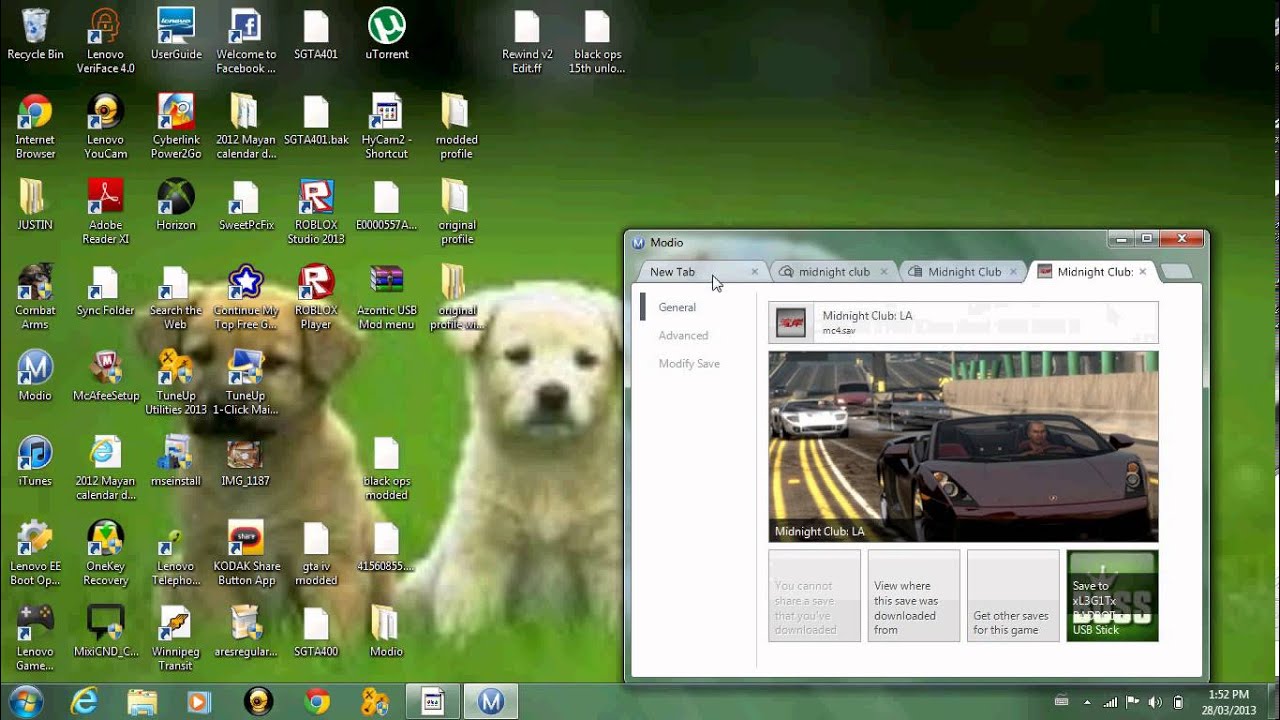
Task: Switch to midnight club search tab
Action: pos(834,272)
